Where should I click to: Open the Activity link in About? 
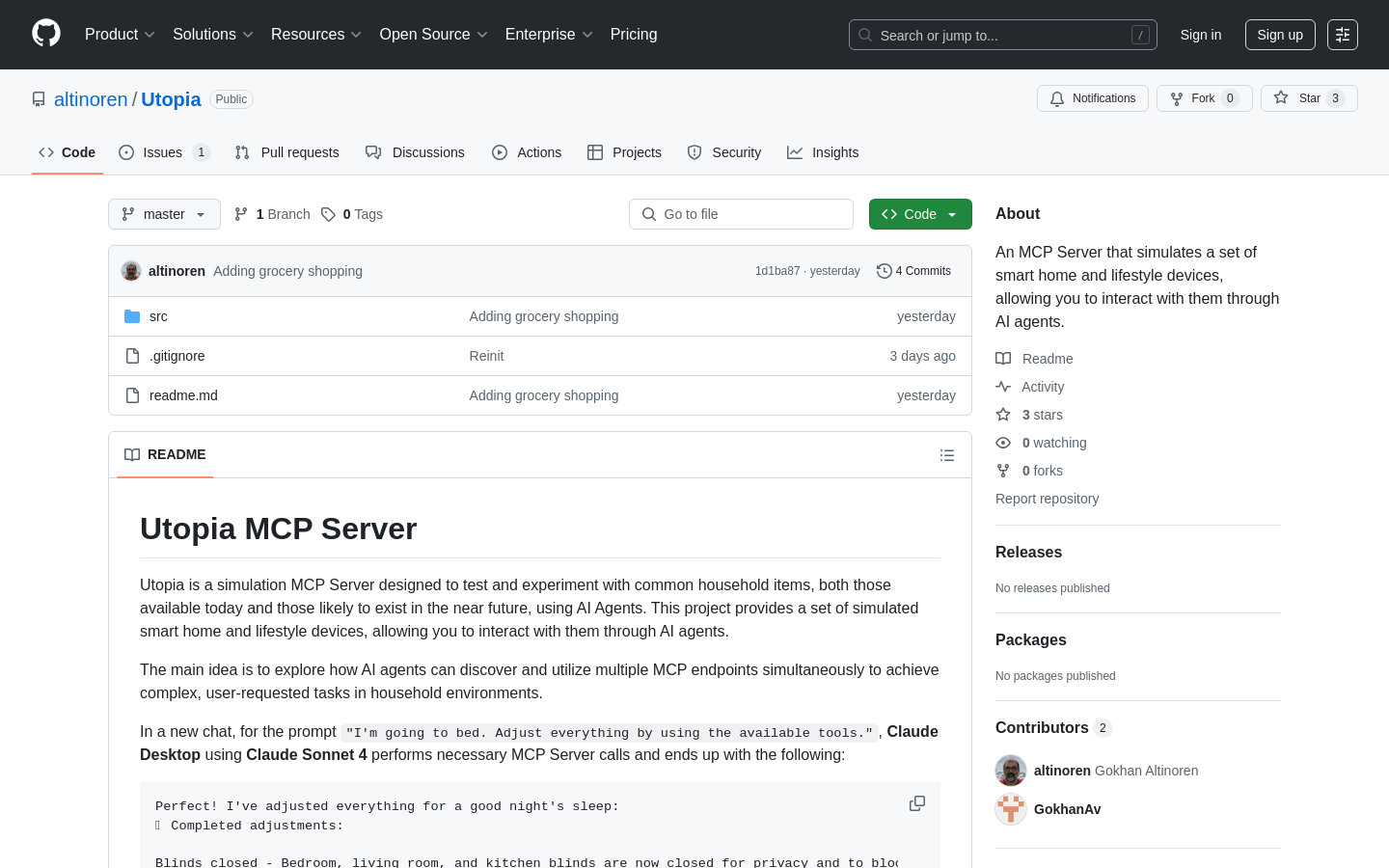pos(1030,387)
